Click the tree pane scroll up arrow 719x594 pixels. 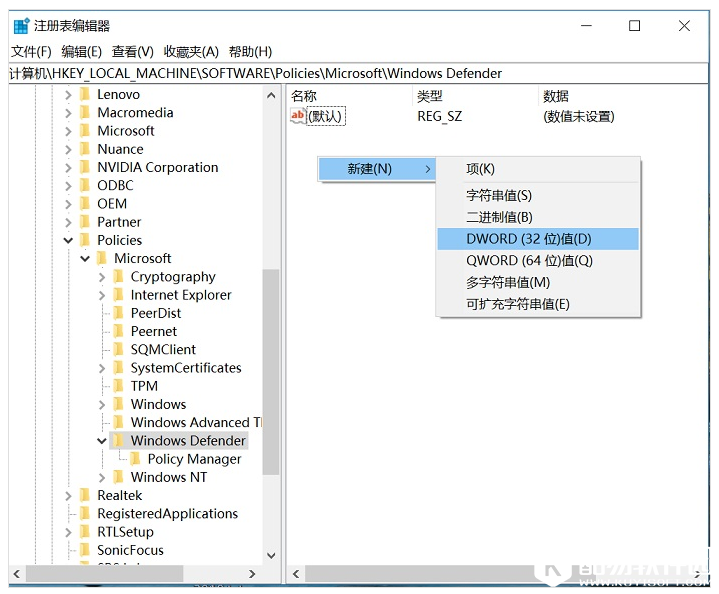click(x=271, y=95)
